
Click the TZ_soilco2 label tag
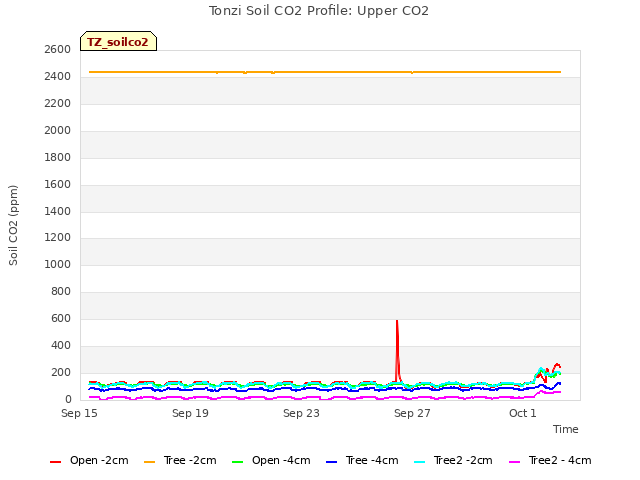point(118,41)
